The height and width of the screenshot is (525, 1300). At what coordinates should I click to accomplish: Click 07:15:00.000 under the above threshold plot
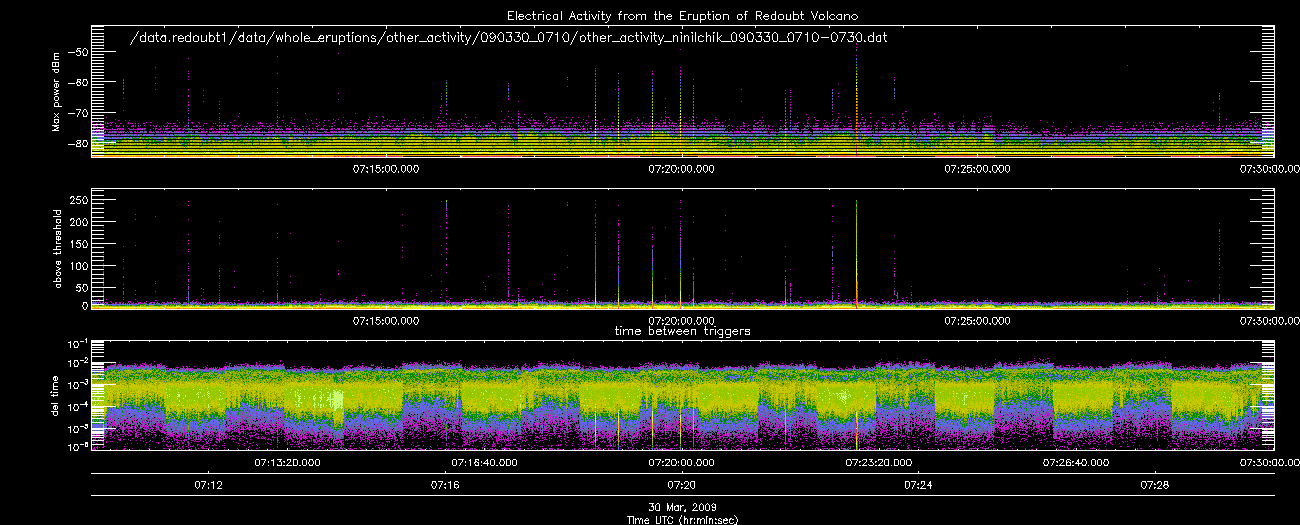pyautogui.click(x=387, y=320)
